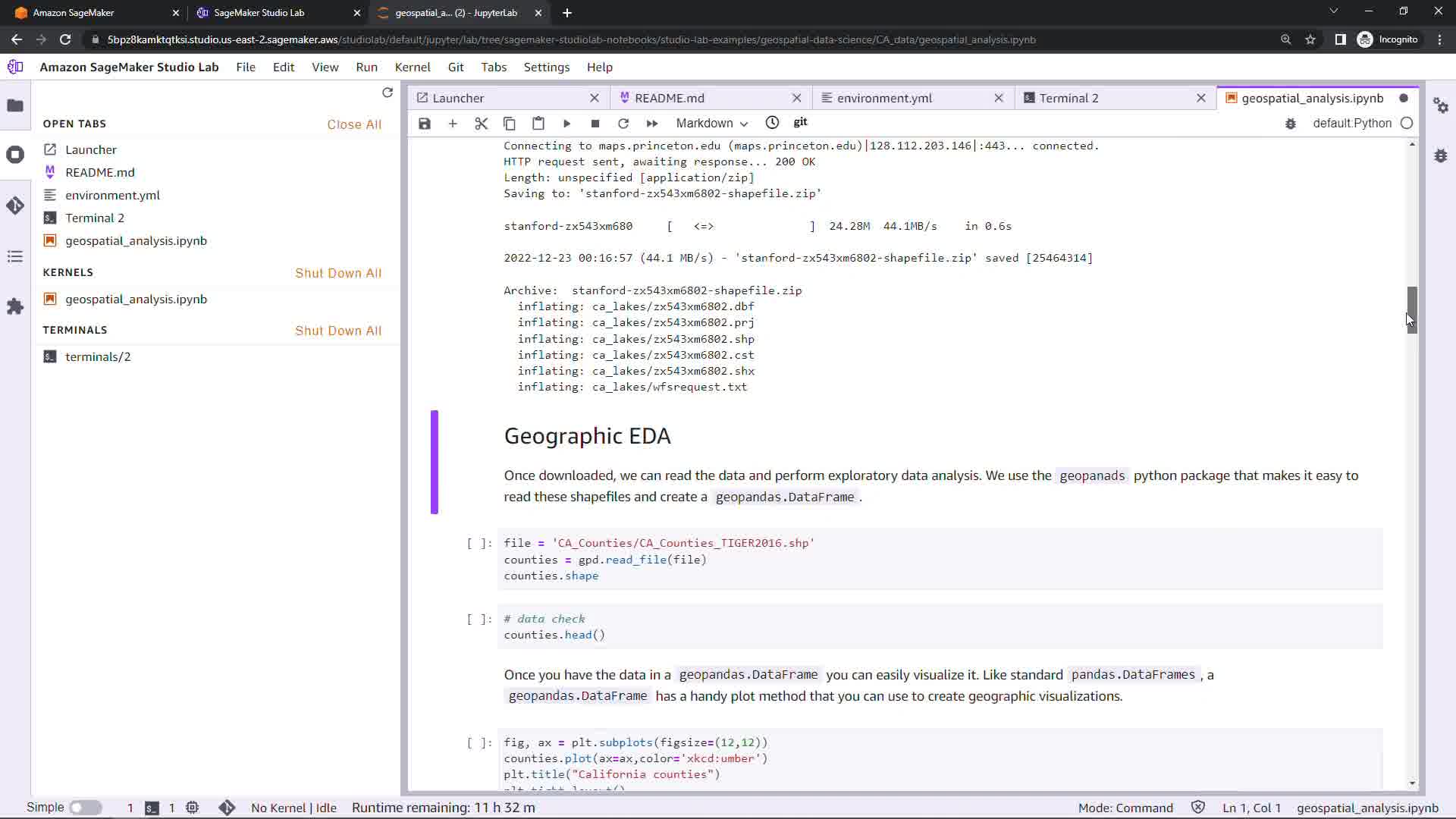Enable the debugger bug icon in the toolbar
This screenshot has height=819, width=1456.
(1291, 124)
